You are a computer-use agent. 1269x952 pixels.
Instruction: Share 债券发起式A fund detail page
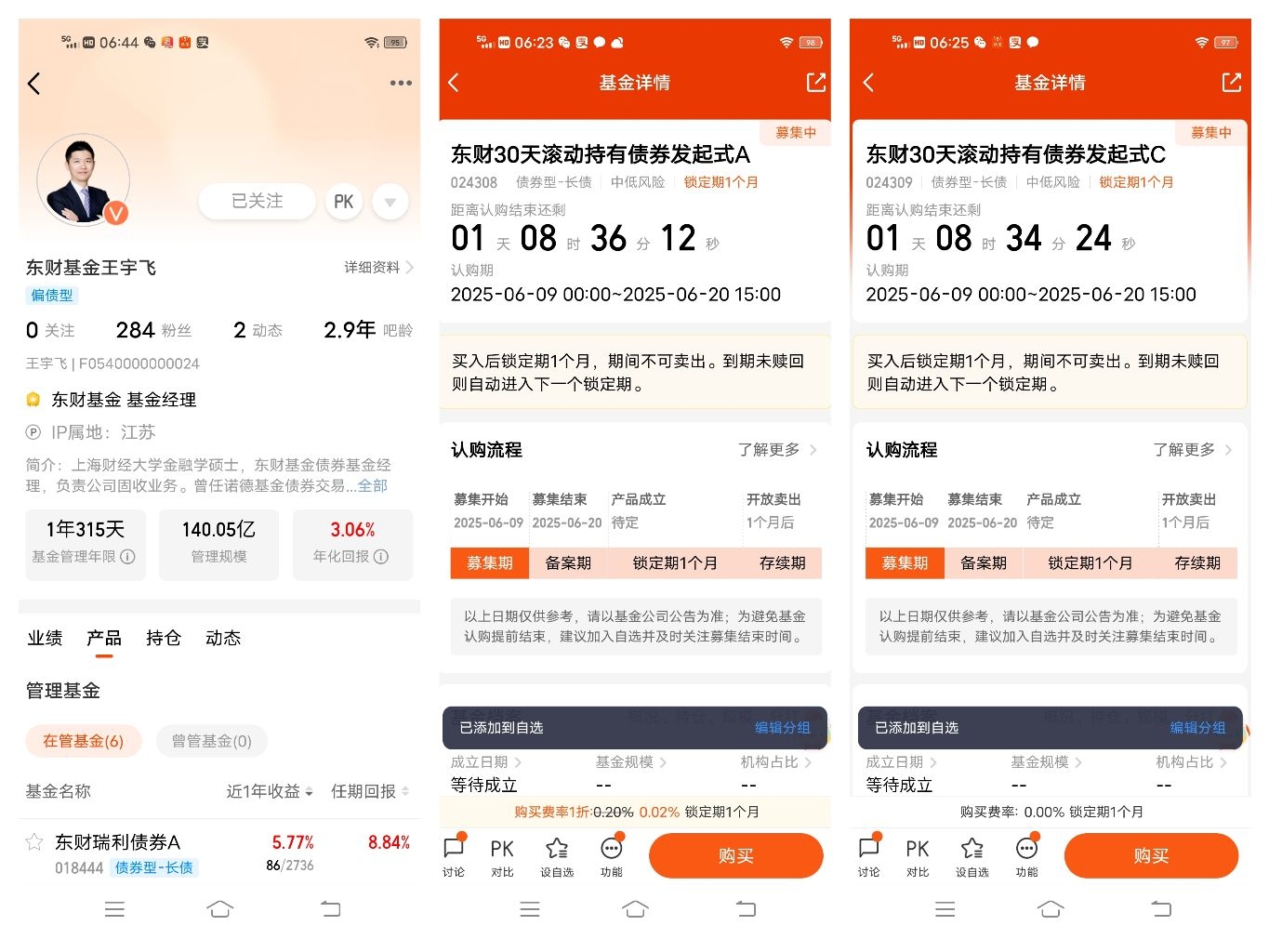(815, 83)
